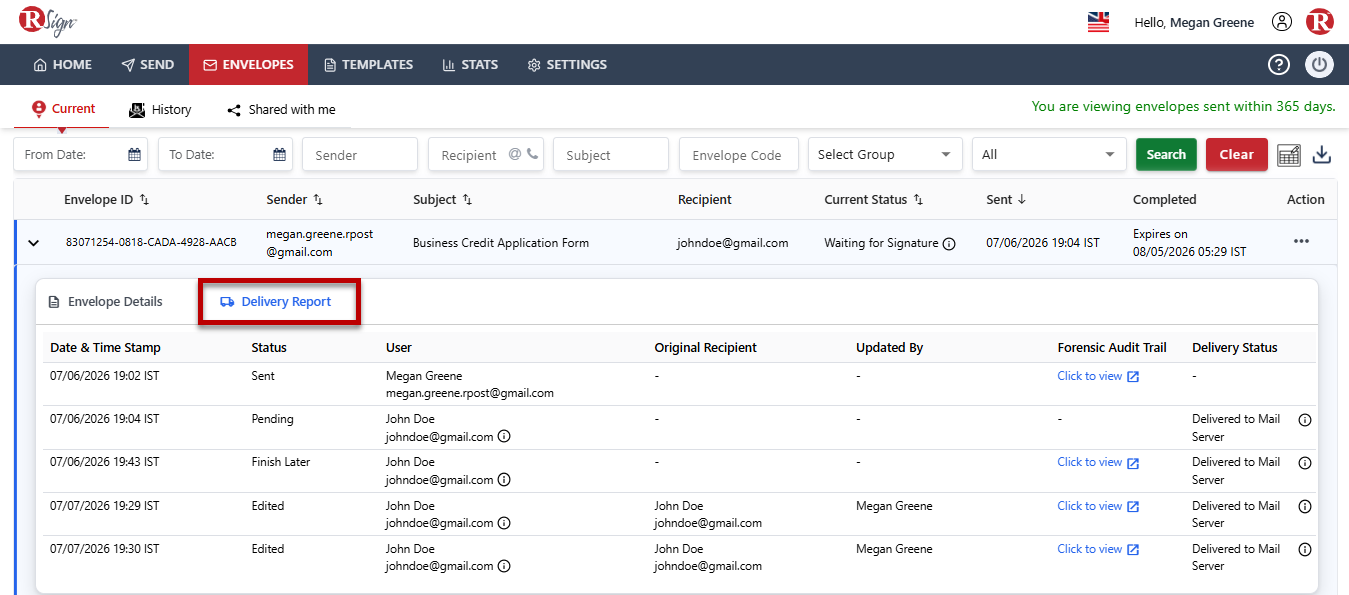The height and width of the screenshot is (595, 1349).
Task: Collapse the expanded envelope row chevron
Action: pyautogui.click(x=33, y=243)
